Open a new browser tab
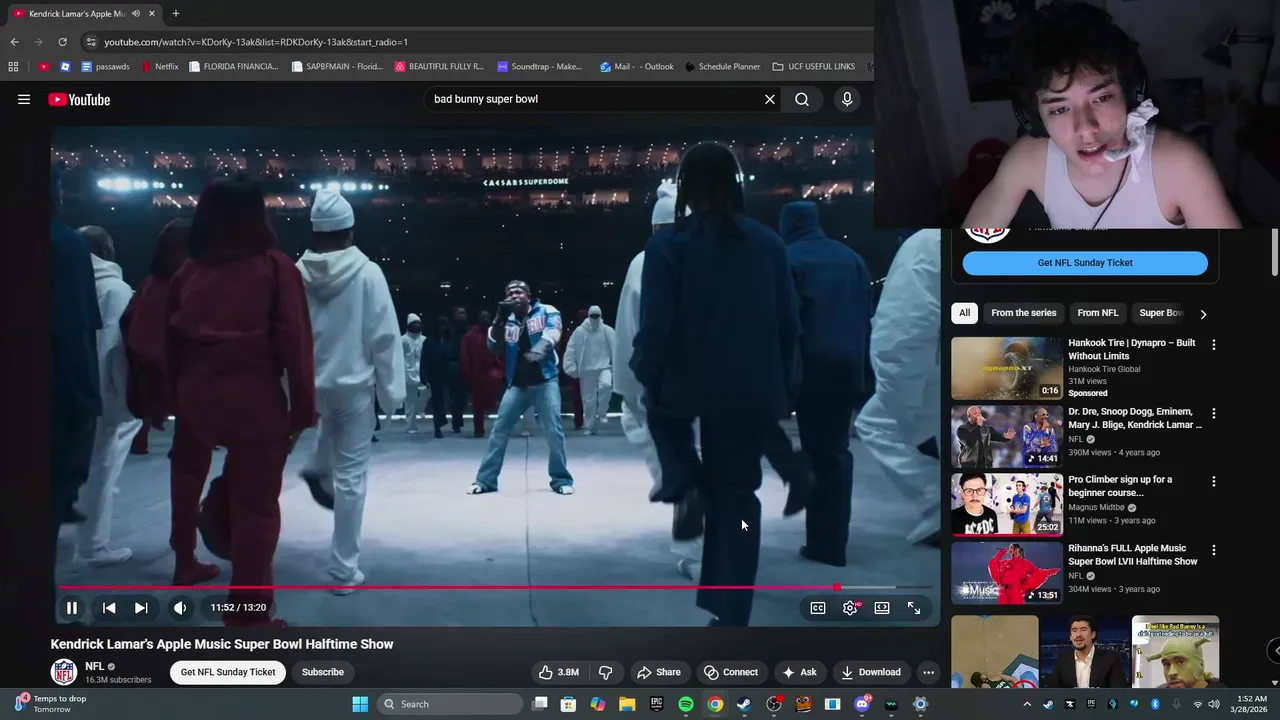Image resolution: width=1280 pixels, height=720 pixels. click(x=176, y=13)
